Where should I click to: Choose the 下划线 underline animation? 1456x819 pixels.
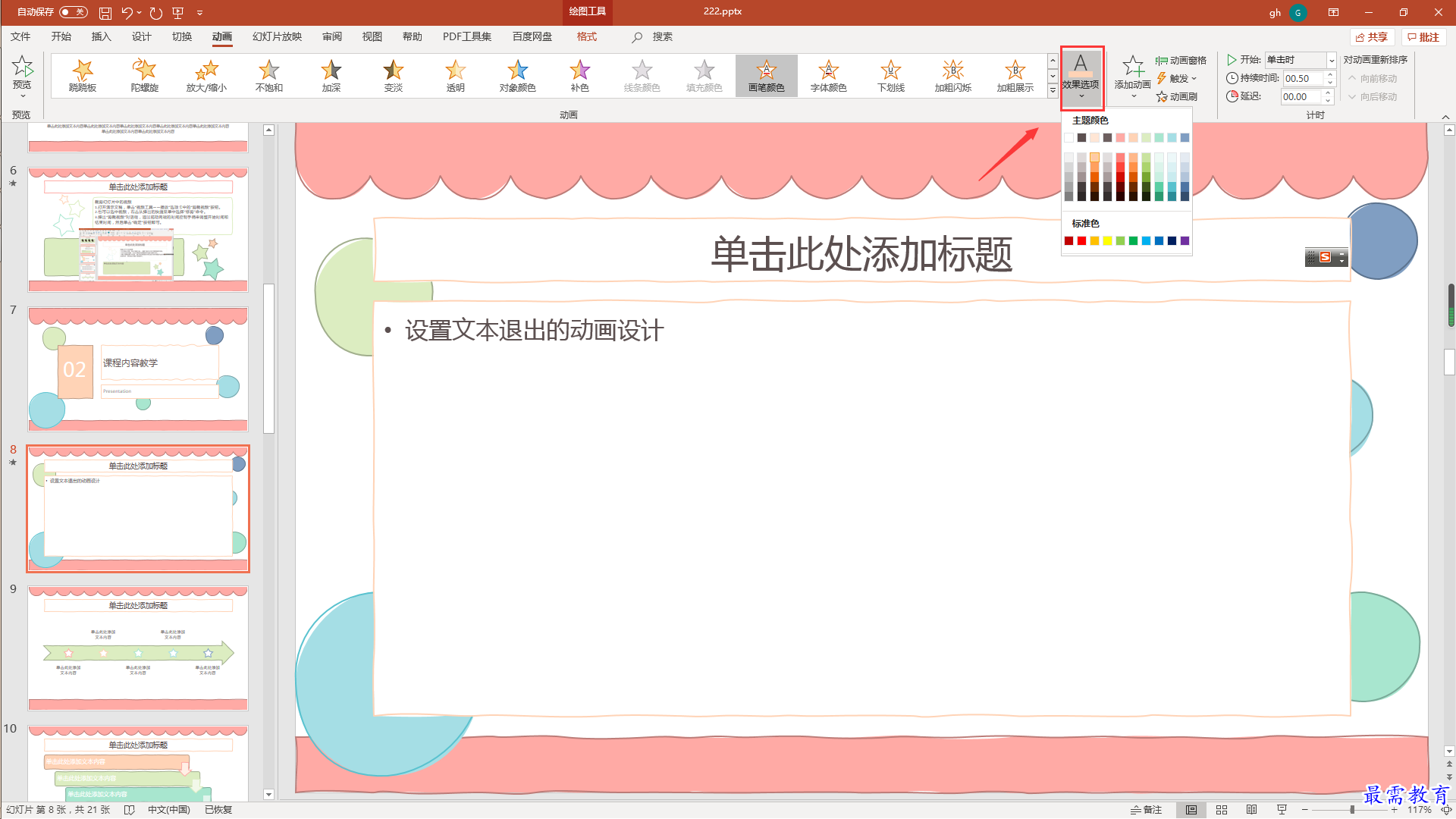click(x=891, y=76)
